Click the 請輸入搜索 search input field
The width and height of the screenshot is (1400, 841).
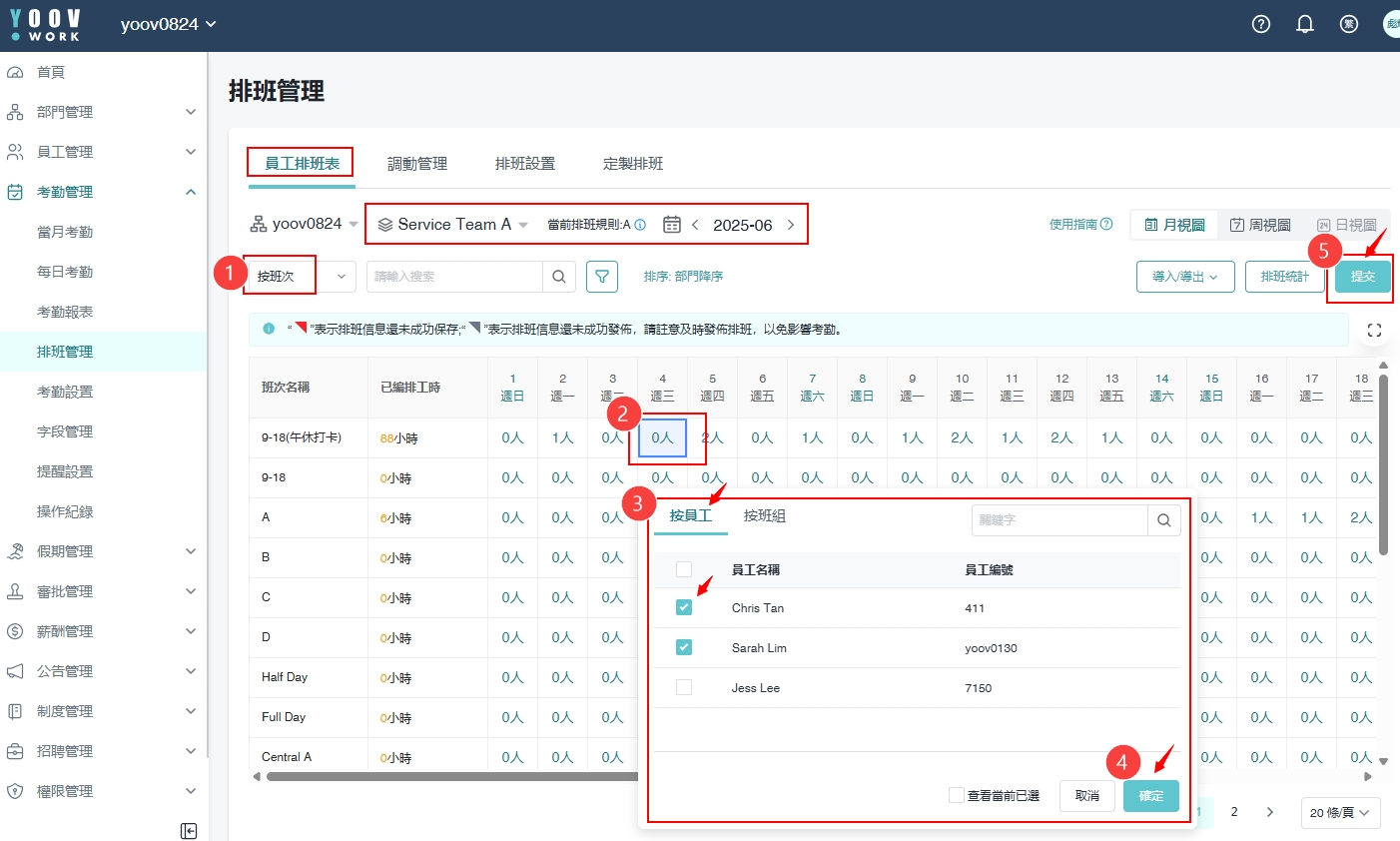[454, 277]
